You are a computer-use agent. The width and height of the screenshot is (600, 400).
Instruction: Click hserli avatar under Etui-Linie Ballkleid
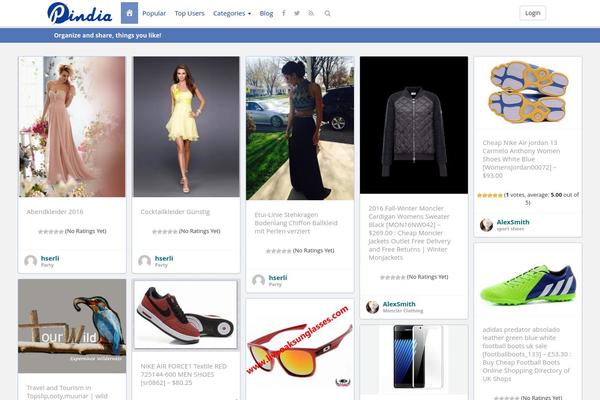pos(259,281)
